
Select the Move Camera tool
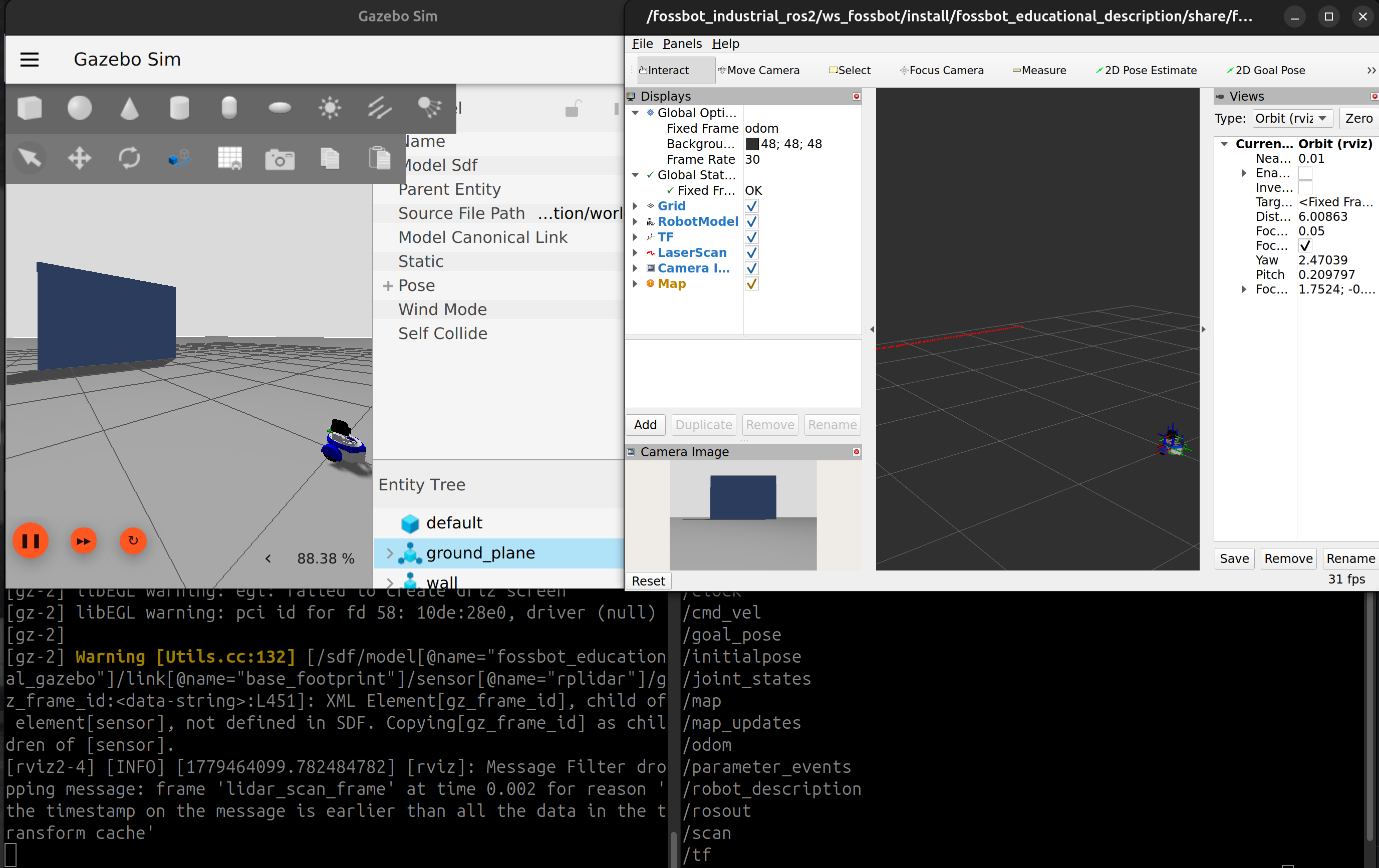(x=759, y=70)
